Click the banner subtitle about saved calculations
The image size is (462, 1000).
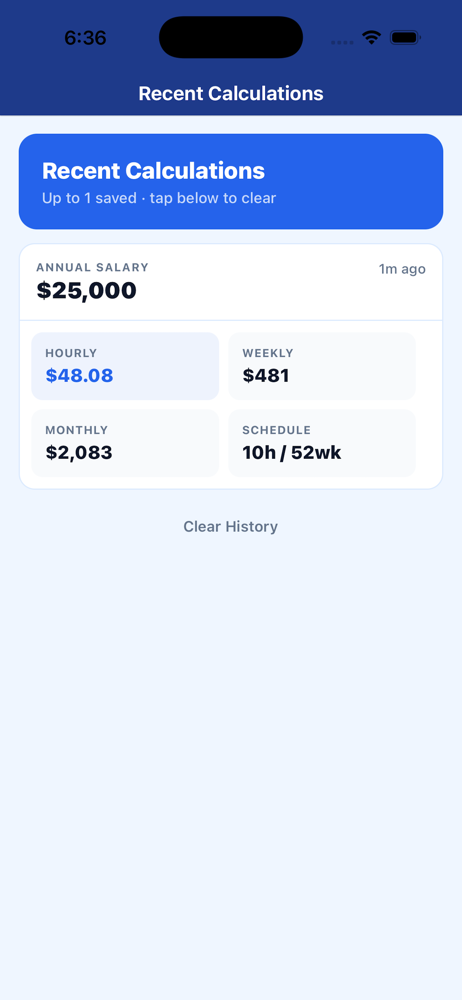coord(159,198)
